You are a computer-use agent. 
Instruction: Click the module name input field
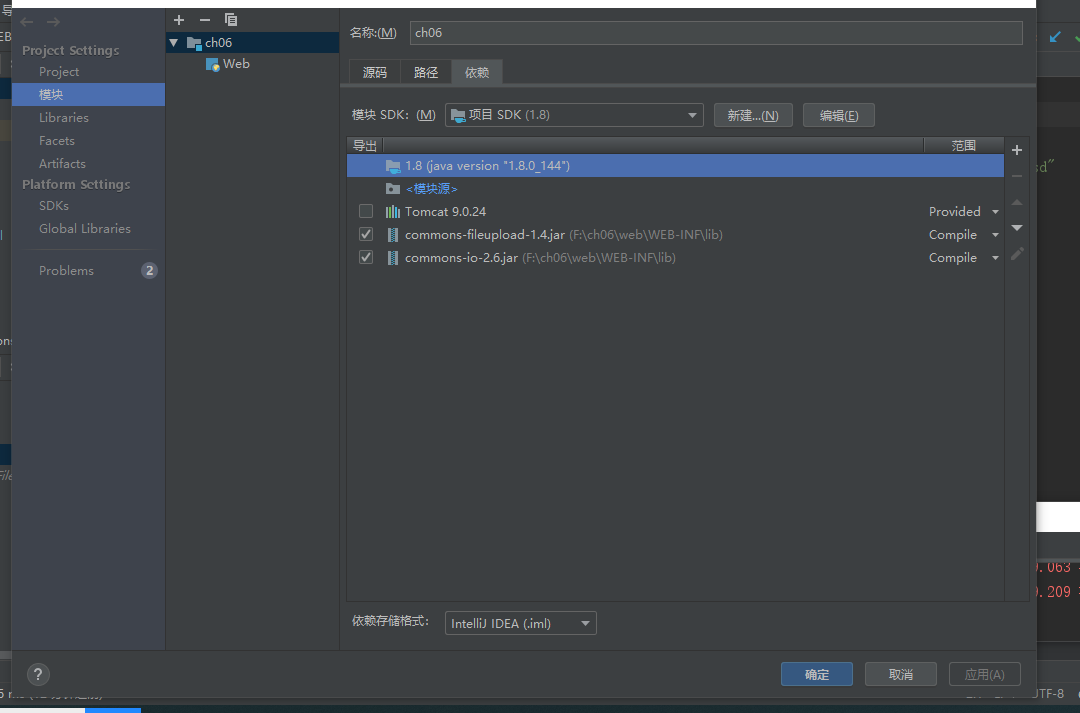(716, 33)
